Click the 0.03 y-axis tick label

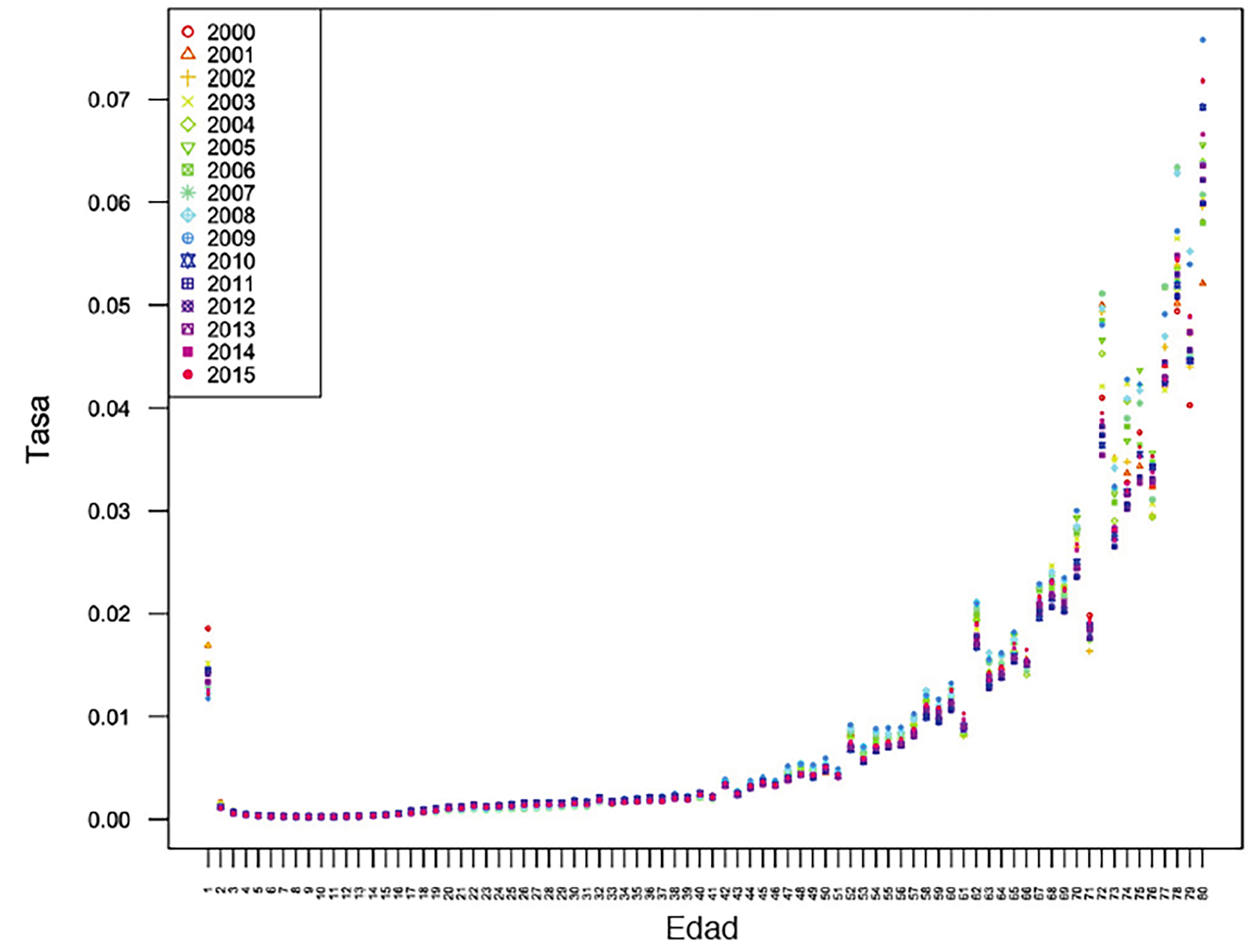tap(109, 511)
